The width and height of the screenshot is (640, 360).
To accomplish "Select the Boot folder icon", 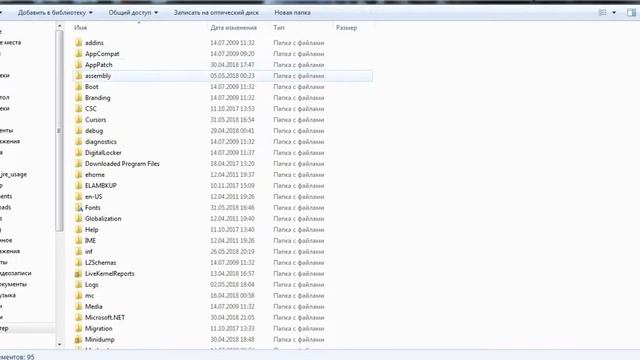I will click(x=78, y=87).
